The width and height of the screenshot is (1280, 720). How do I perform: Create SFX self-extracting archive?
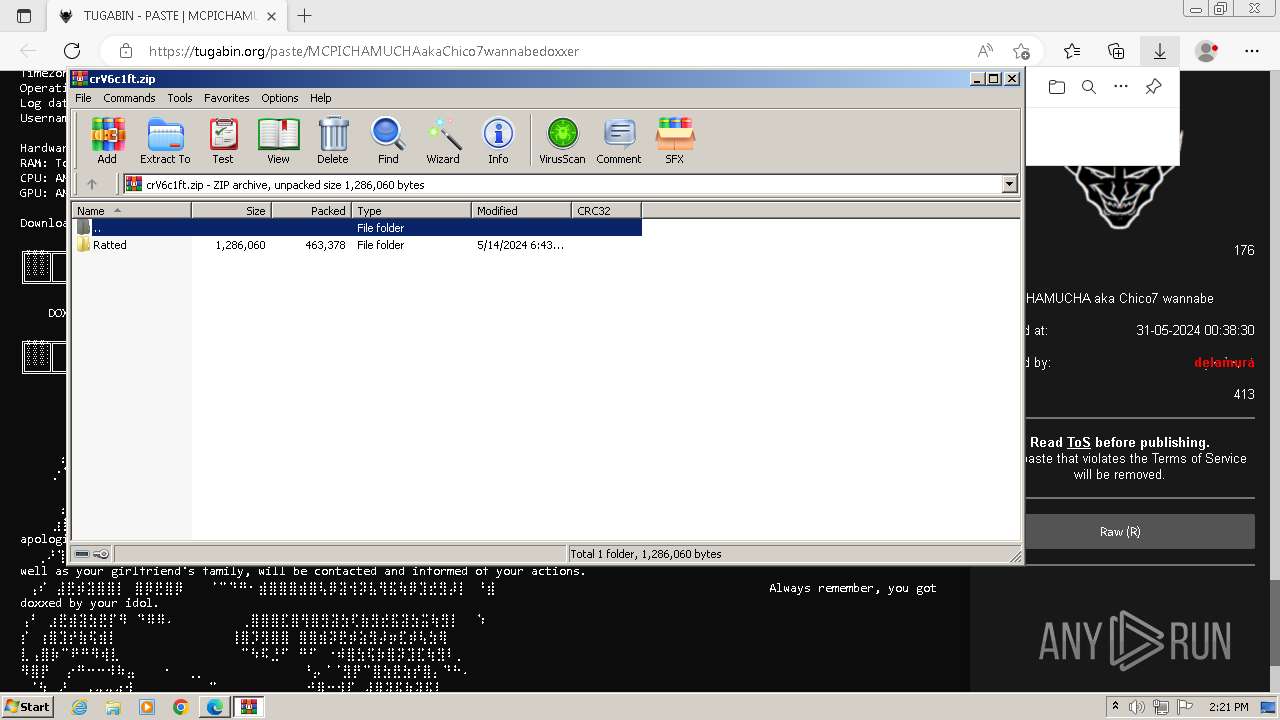[x=675, y=141]
